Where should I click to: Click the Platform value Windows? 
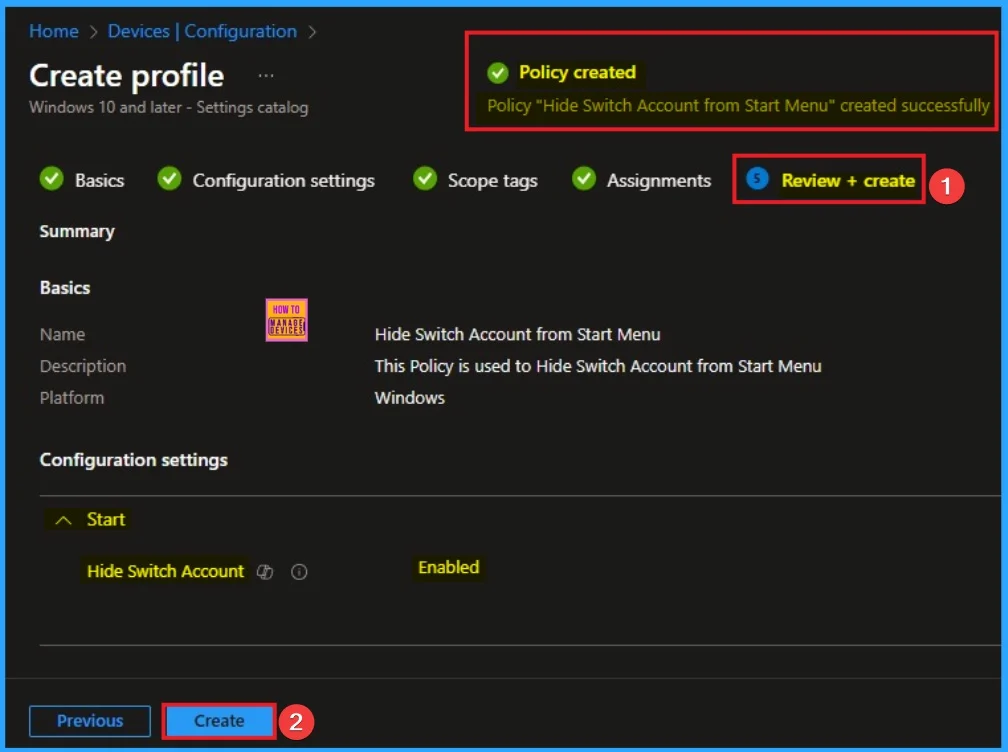pos(410,398)
